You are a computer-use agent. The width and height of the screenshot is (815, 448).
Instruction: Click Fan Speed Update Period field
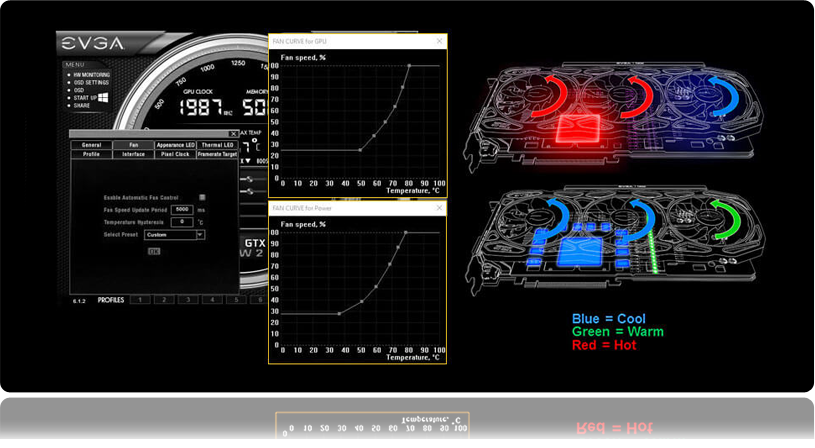click(182, 209)
